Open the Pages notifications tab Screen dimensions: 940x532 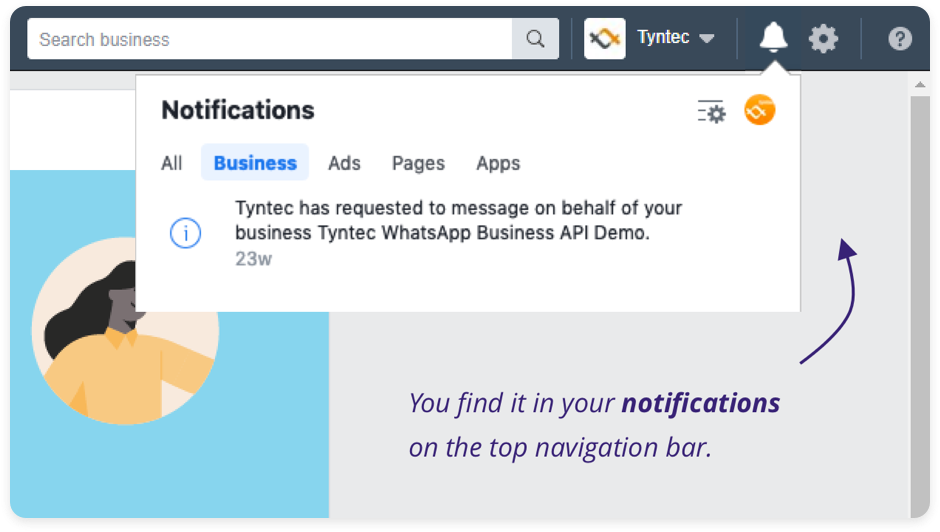click(x=418, y=163)
